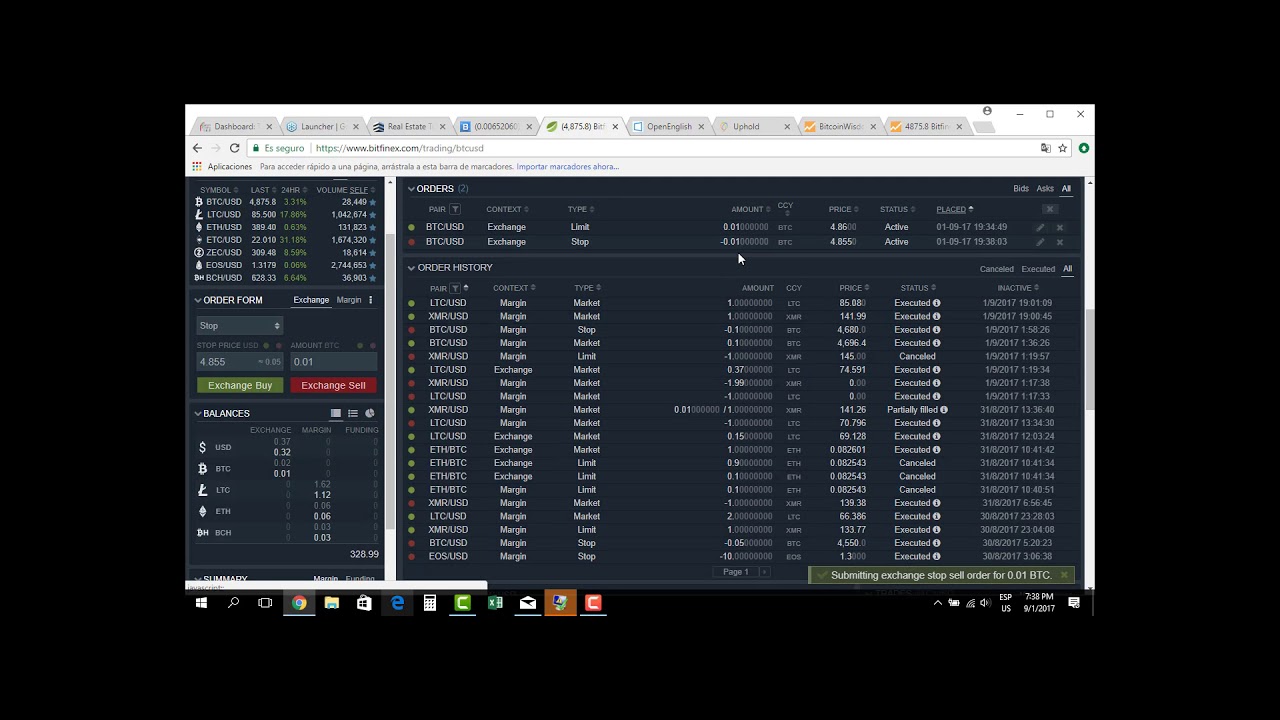Click the reload page icon in Chrome

tap(234, 148)
